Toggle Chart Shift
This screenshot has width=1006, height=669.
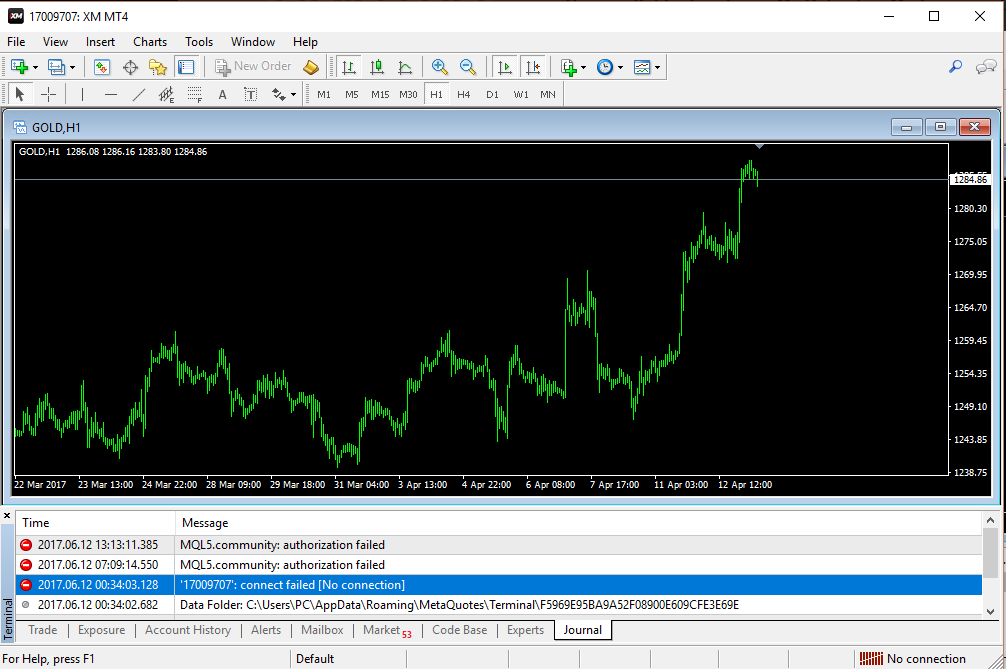[533, 67]
